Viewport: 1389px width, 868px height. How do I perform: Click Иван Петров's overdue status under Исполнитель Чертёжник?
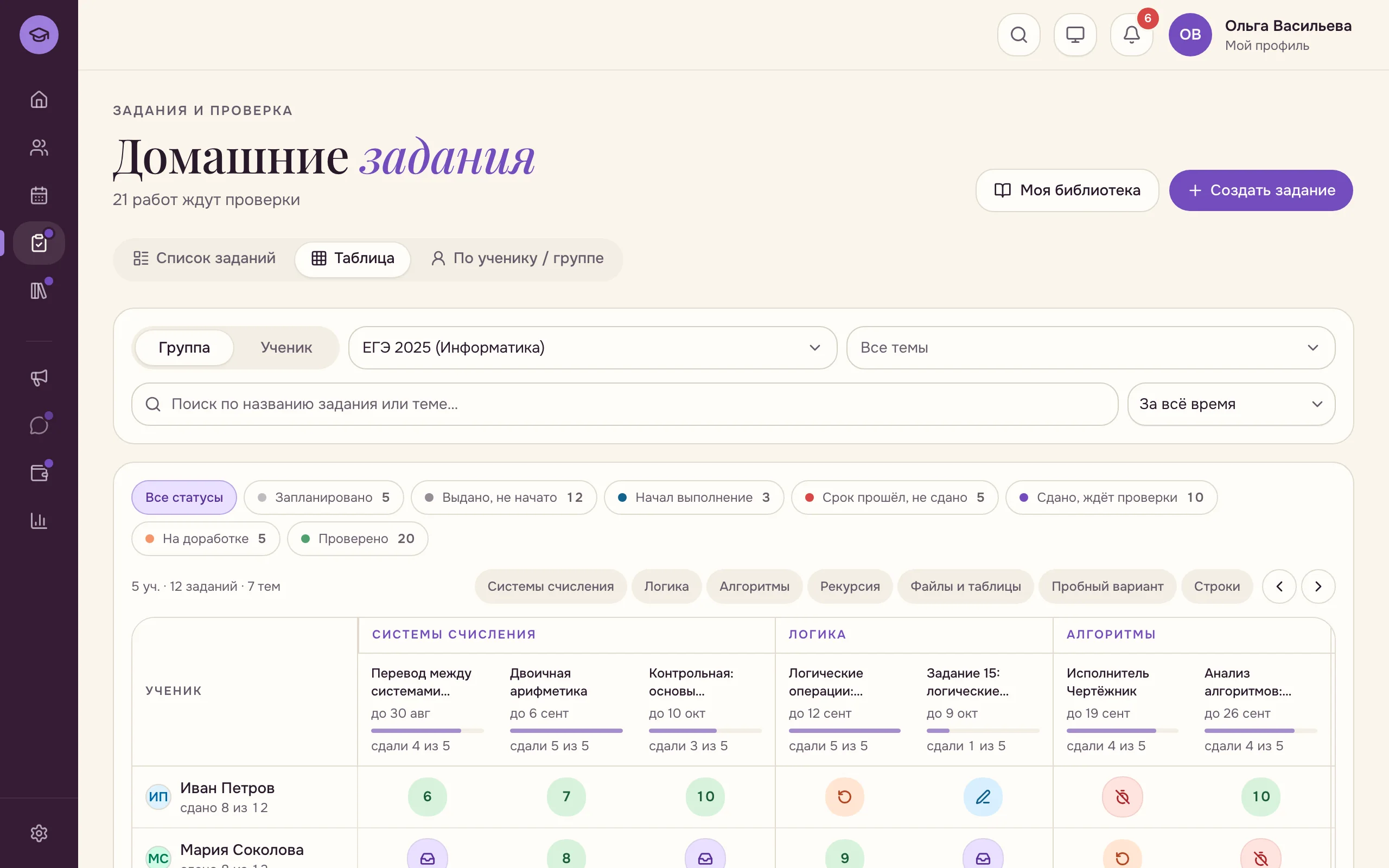pos(1122,796)
